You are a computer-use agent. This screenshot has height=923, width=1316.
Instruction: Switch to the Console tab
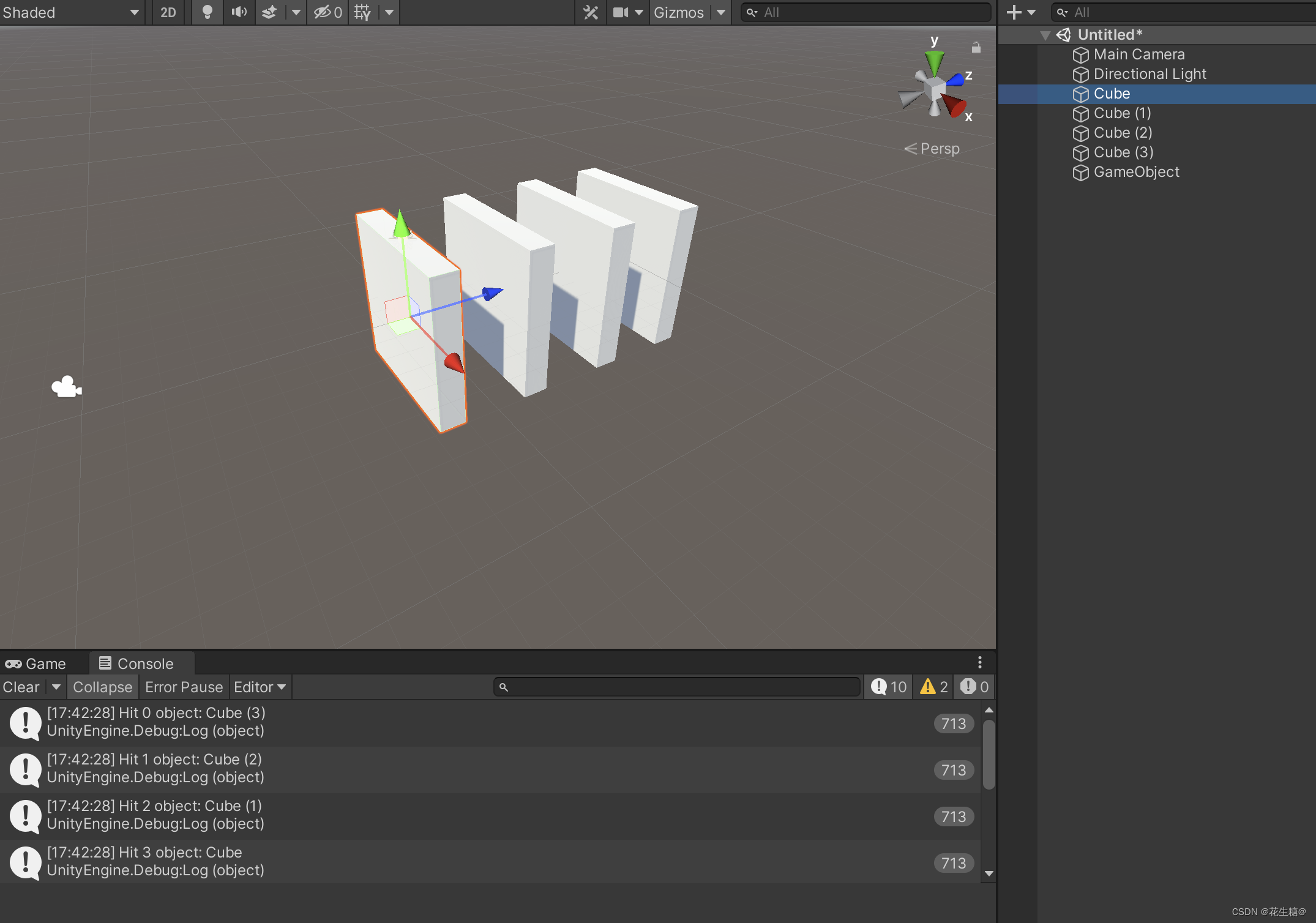[141, 663]
